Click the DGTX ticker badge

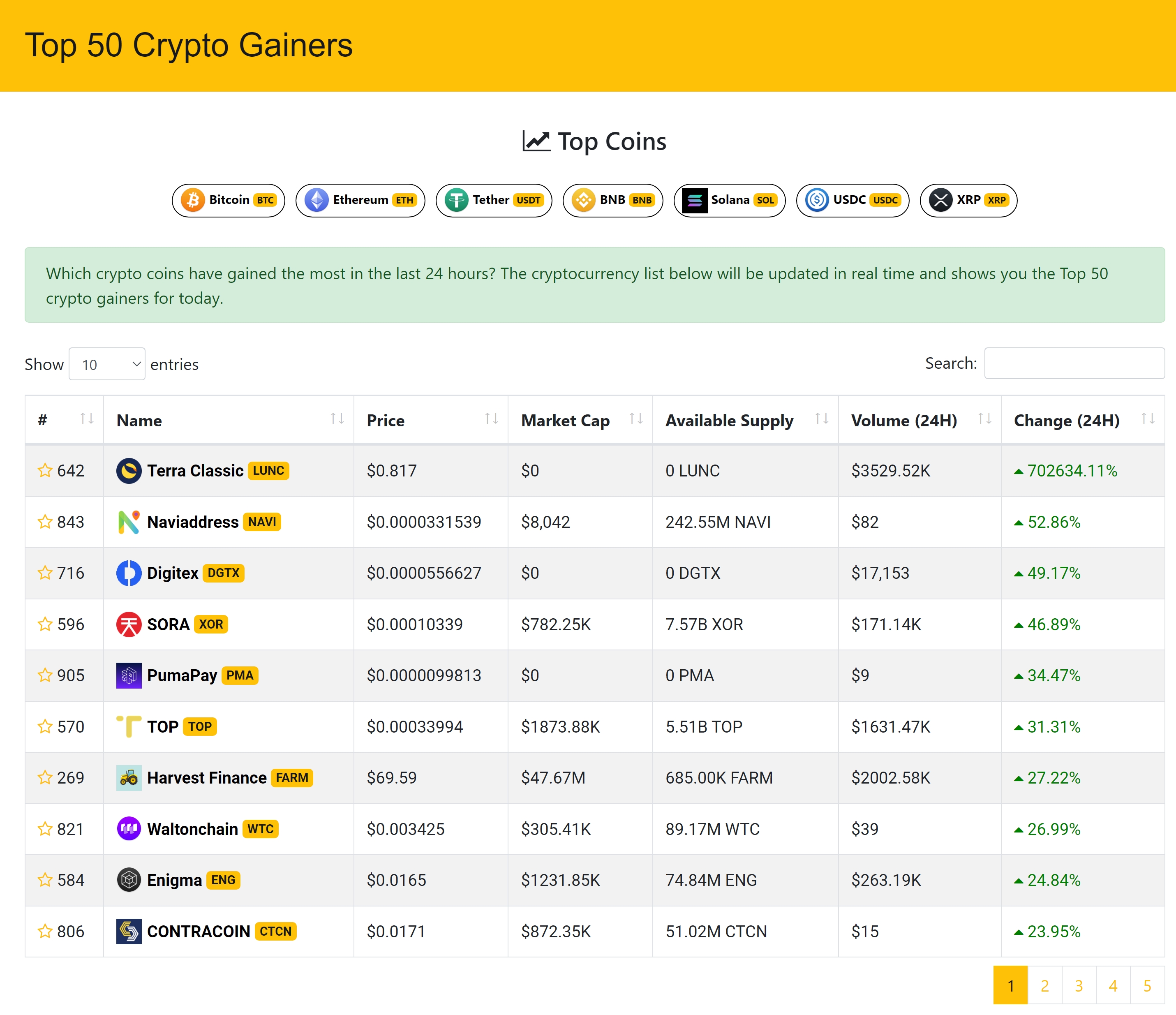click(224, 573)
